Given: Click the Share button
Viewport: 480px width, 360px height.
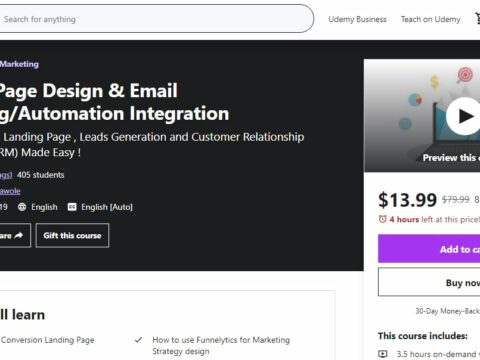Looking at the screenshot, I should click(x=15, y=235).
